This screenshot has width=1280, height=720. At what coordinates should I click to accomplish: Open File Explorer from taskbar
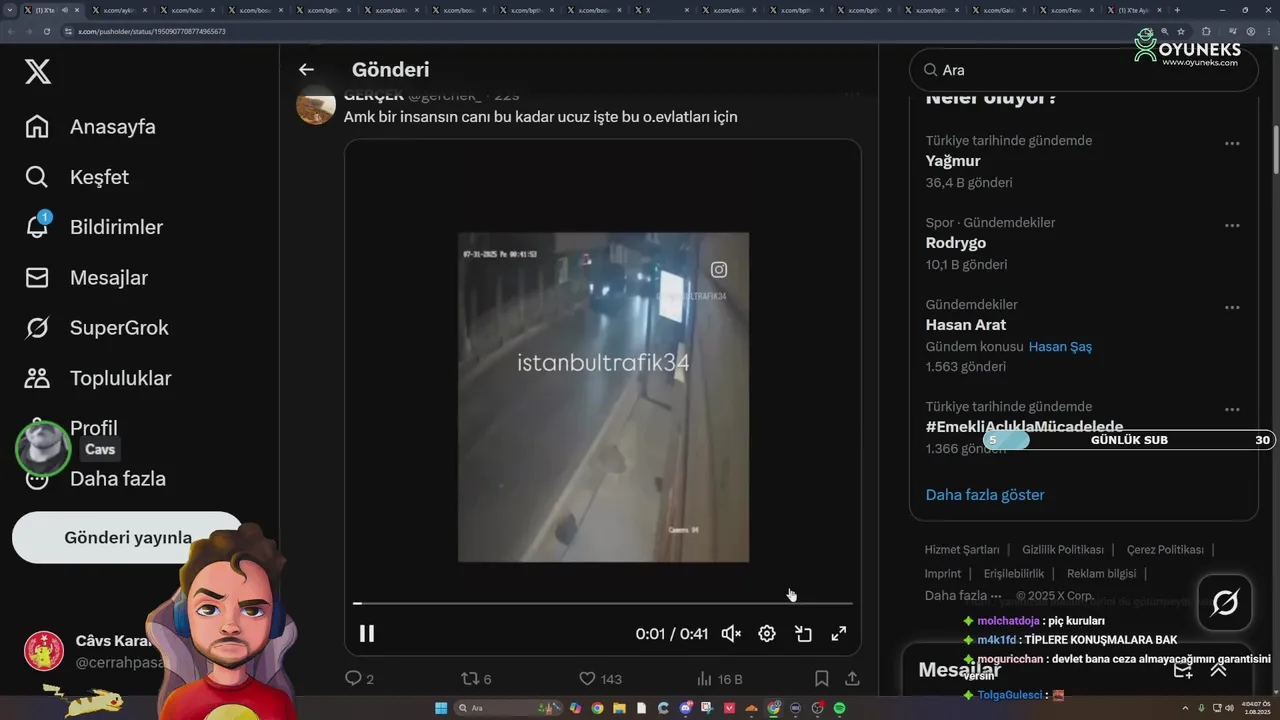pyautogui.click(x=619, y=708)
